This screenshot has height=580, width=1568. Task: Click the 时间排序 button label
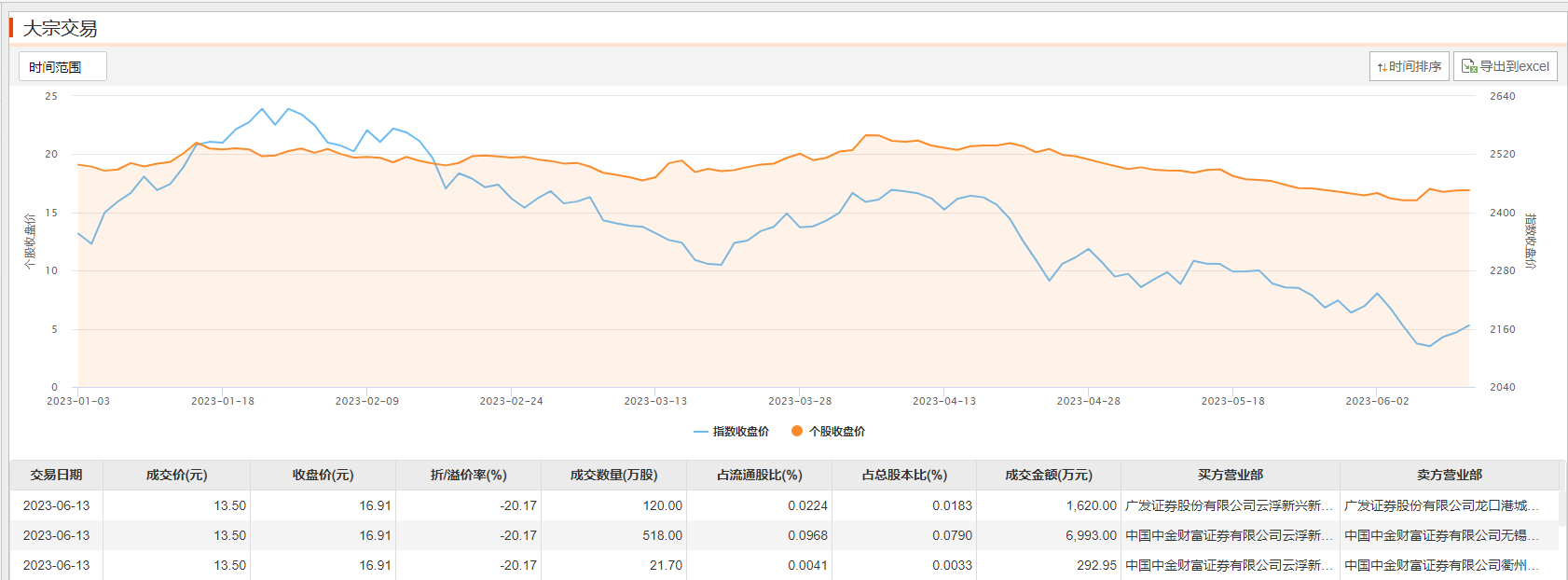click(x=1415, y=67)
